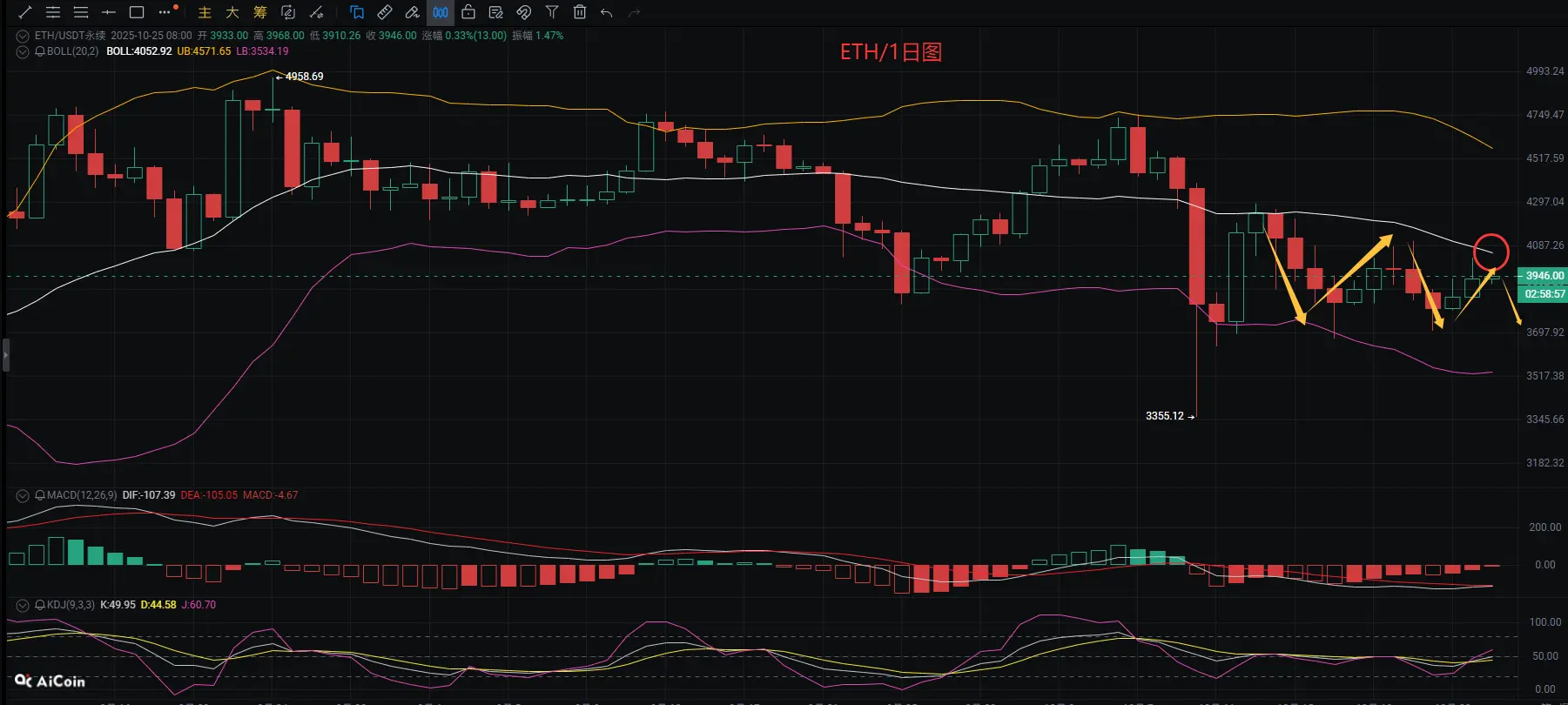Click the ETH/USDT永续 symbol title
The width and height of the screenshot is (1568, 705).
click(71, 36)
